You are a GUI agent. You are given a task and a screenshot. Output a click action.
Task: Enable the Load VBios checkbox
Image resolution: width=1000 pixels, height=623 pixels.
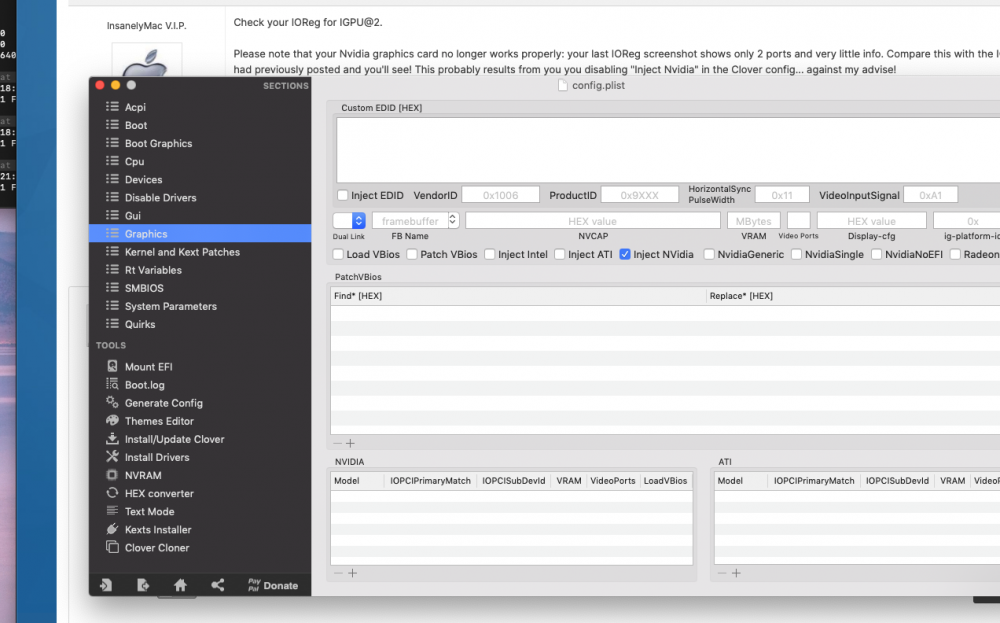[338, 254]
